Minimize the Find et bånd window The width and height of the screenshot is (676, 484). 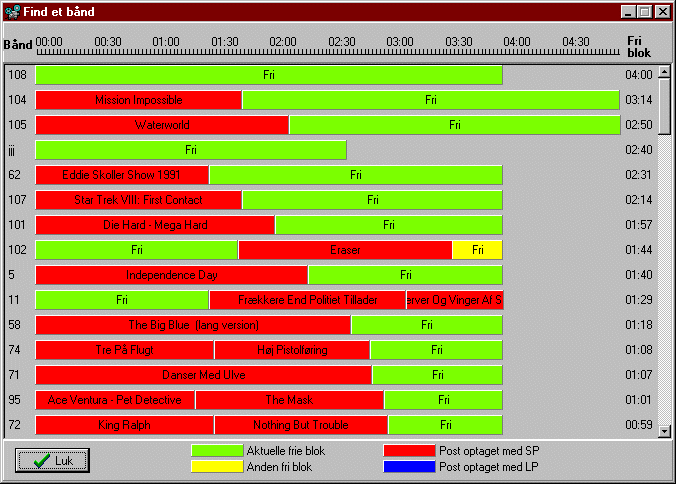(x=629, y=12)
